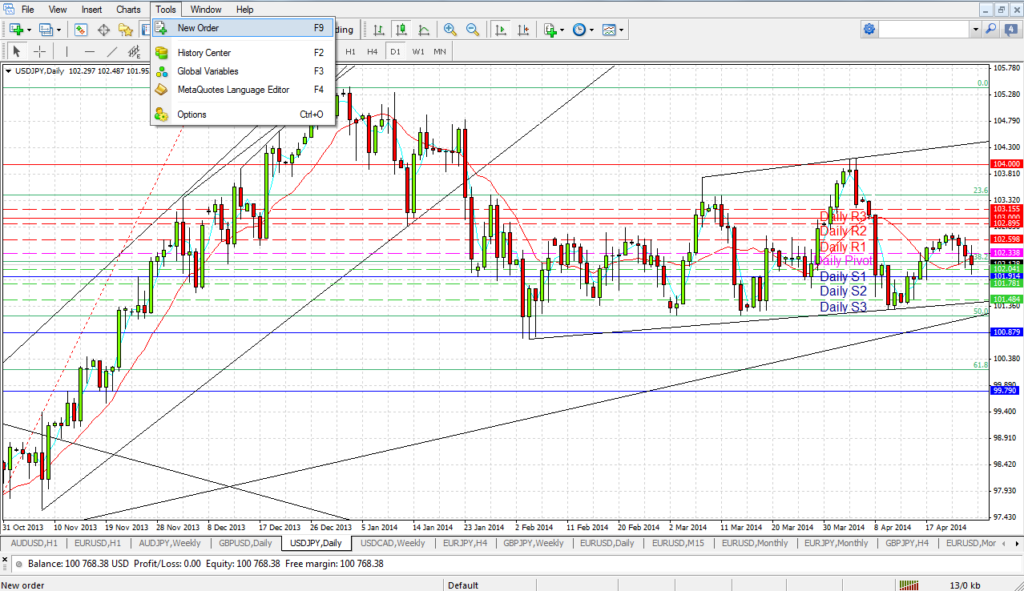
Task: Select Options in Tools menu
Action: pos(243,114)
